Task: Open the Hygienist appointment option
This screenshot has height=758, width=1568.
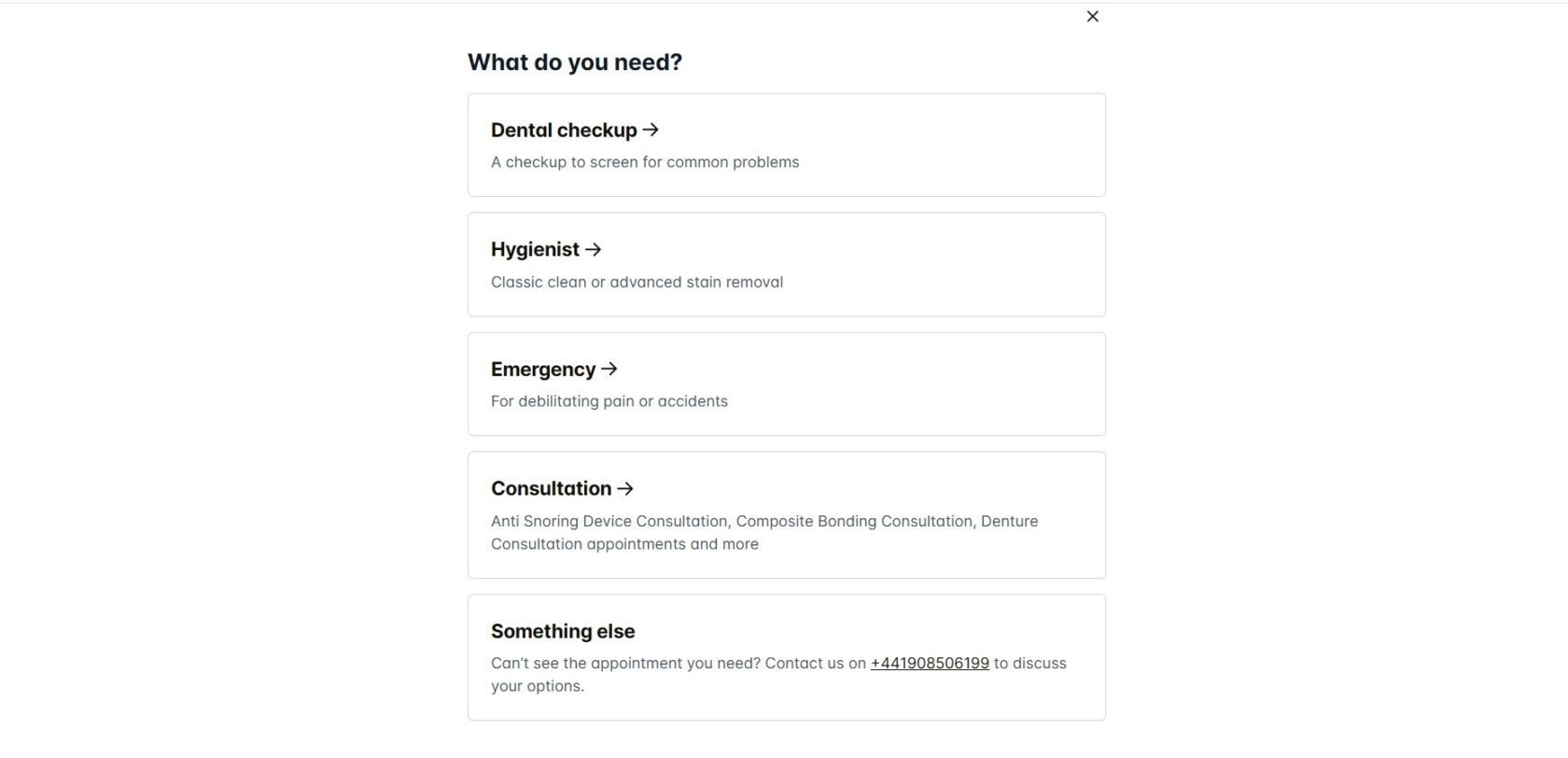Action: coord(535,249)
